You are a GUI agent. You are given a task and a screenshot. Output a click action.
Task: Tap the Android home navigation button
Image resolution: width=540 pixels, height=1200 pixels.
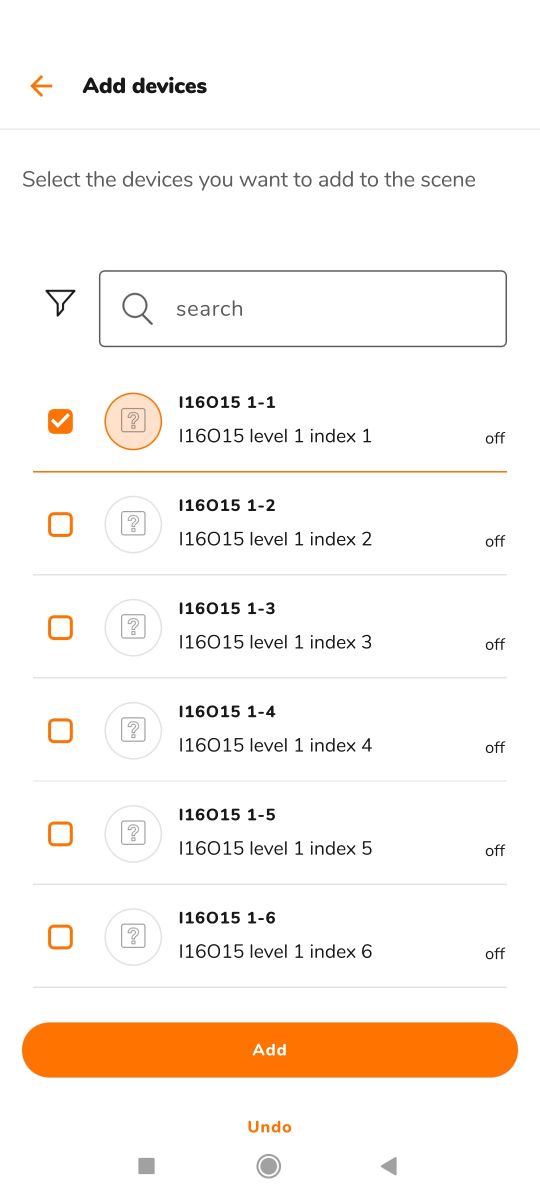(x=268, y=1165)
